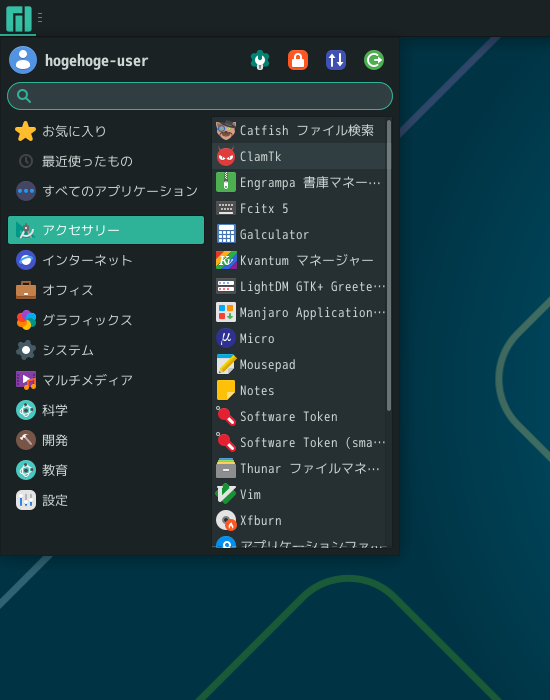
Task: Launch Xfburn disc burner
Action: tap(299, 520)
